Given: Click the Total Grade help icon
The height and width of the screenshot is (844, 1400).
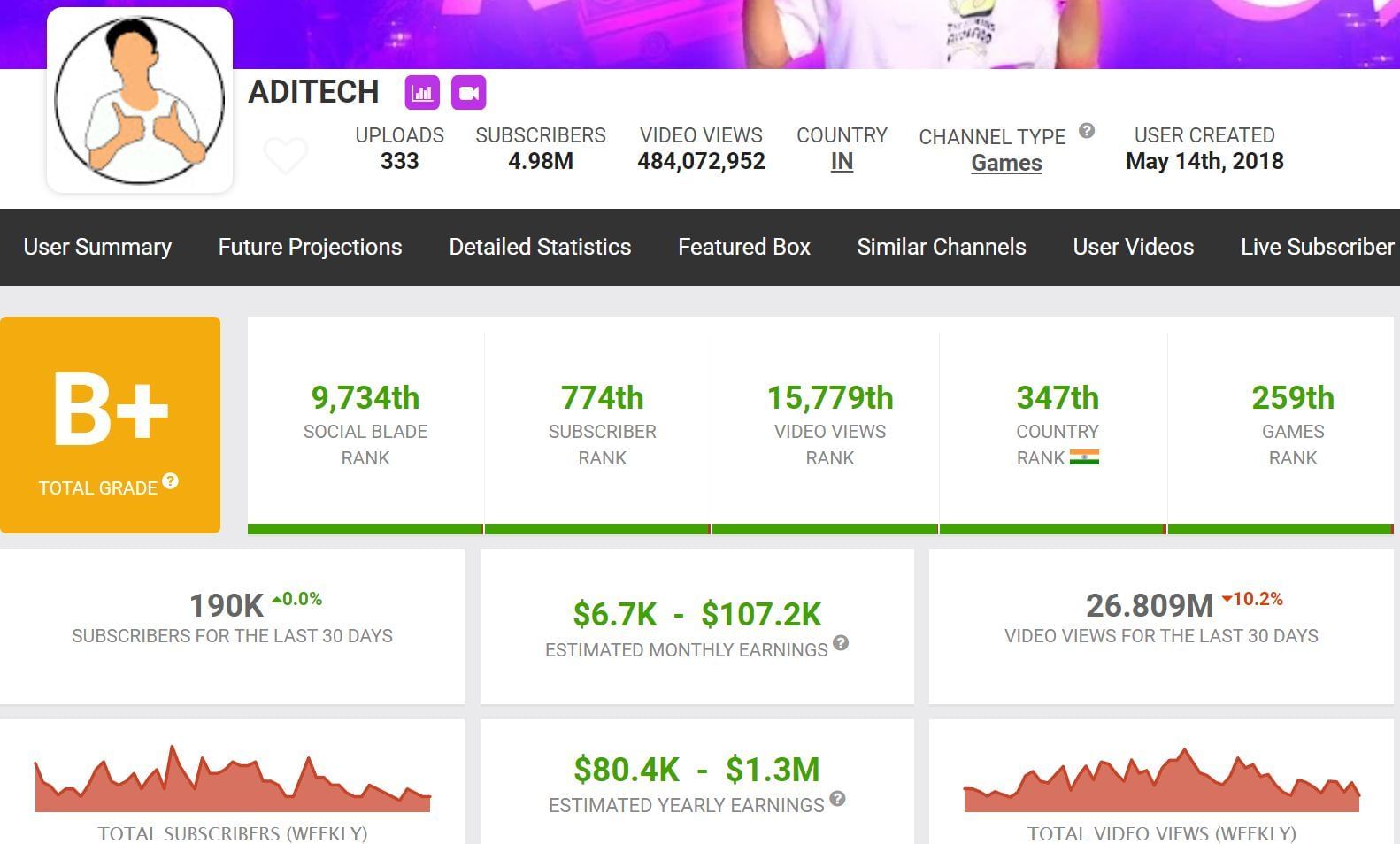Looking at the screenshot, I should coord(171,481).
